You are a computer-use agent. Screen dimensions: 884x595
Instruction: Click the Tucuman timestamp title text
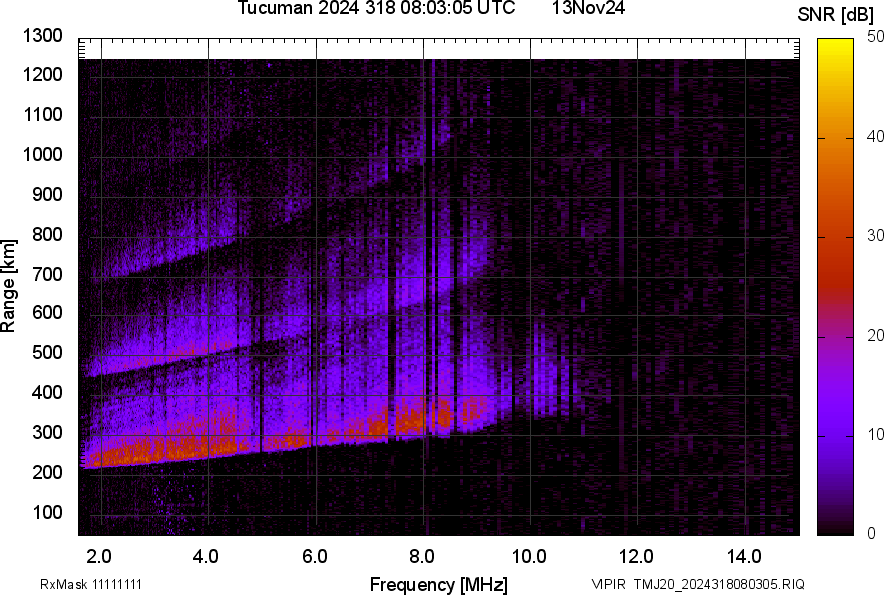pos(376,9)
